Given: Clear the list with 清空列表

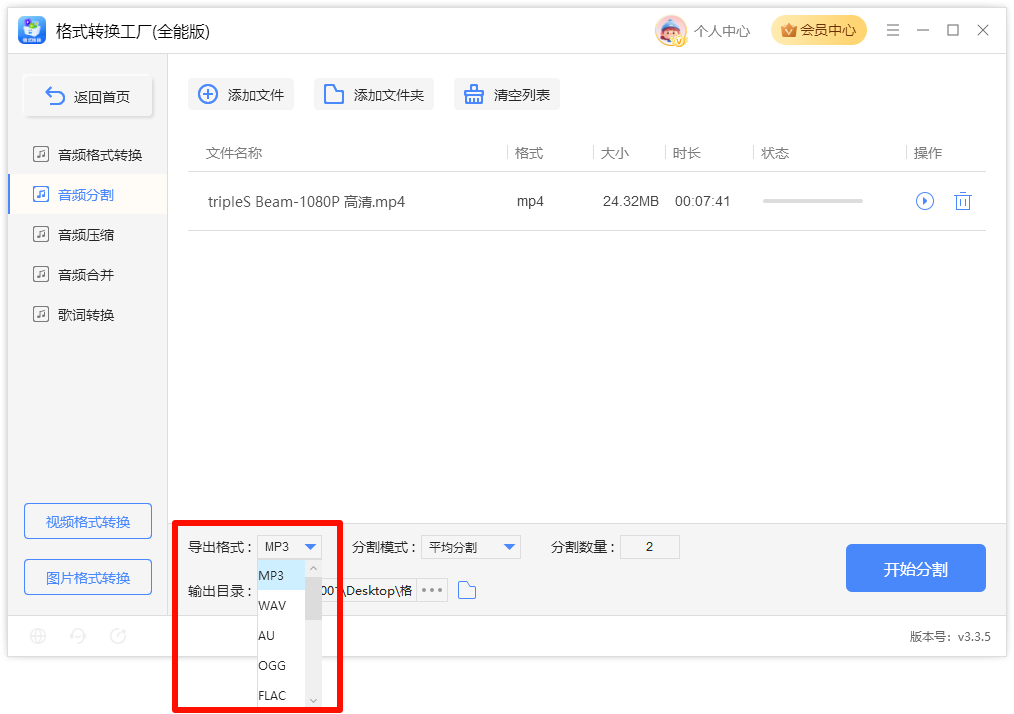Looking at the screenshot, I should [506, 94].
